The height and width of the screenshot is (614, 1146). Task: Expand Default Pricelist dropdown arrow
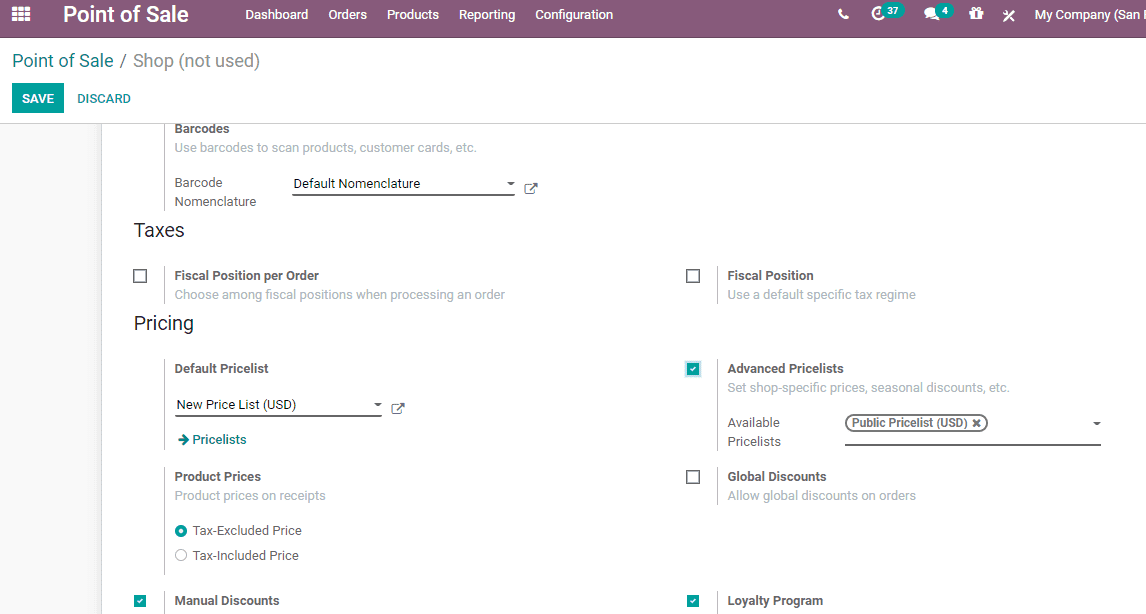coord(378,405)
